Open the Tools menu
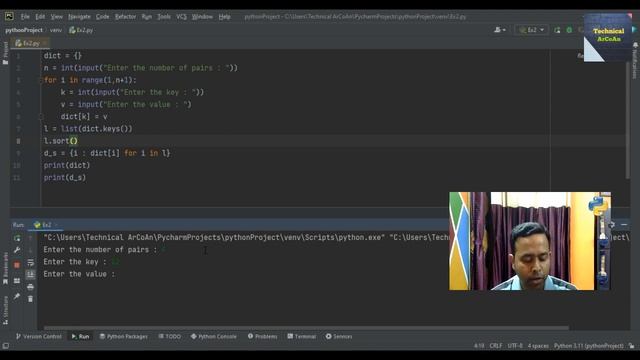This screenshot has height=360, width=640. pos(164,17)
